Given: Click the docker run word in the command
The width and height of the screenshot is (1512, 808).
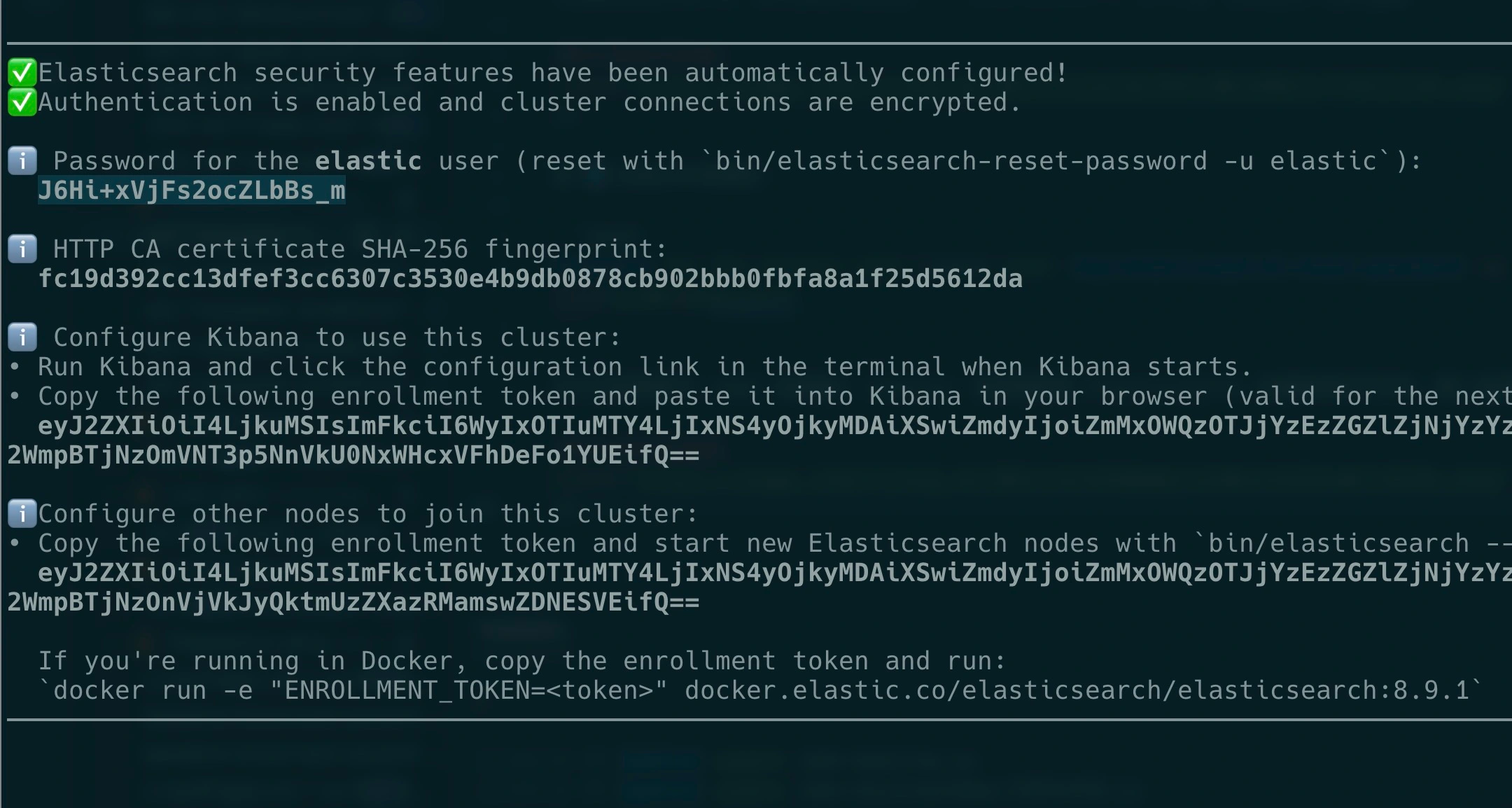Looking at the screenshot, I should click(129, 690).
